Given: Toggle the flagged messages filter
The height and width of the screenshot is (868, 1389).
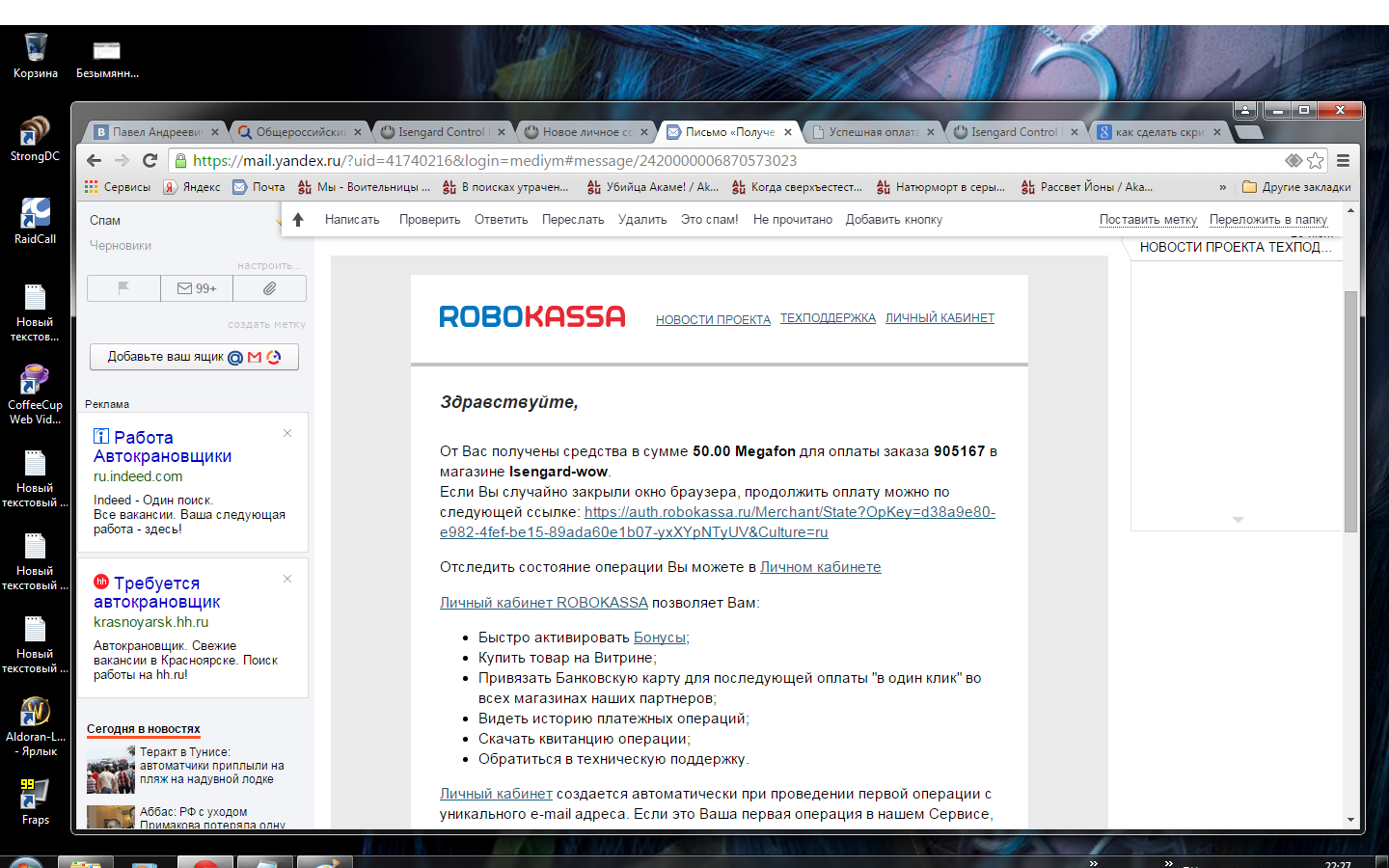Looking at the screenshot, I should (x=123, y=288).
